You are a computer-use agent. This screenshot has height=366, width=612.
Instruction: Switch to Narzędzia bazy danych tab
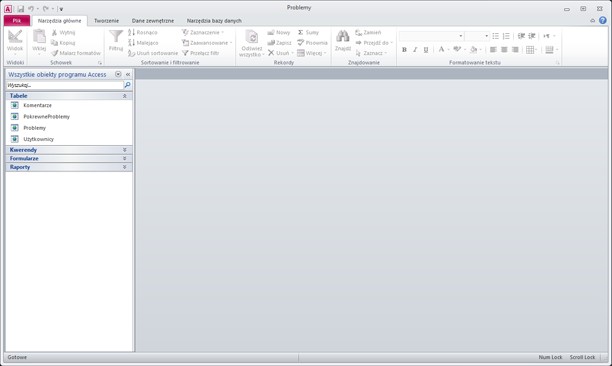[214, 21]
